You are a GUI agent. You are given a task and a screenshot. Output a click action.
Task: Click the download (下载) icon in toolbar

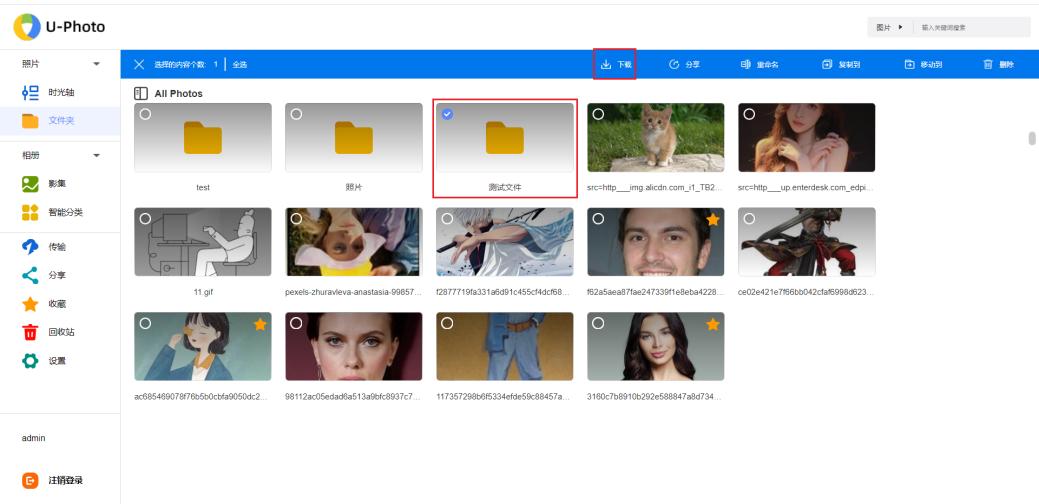pos(606,65)
